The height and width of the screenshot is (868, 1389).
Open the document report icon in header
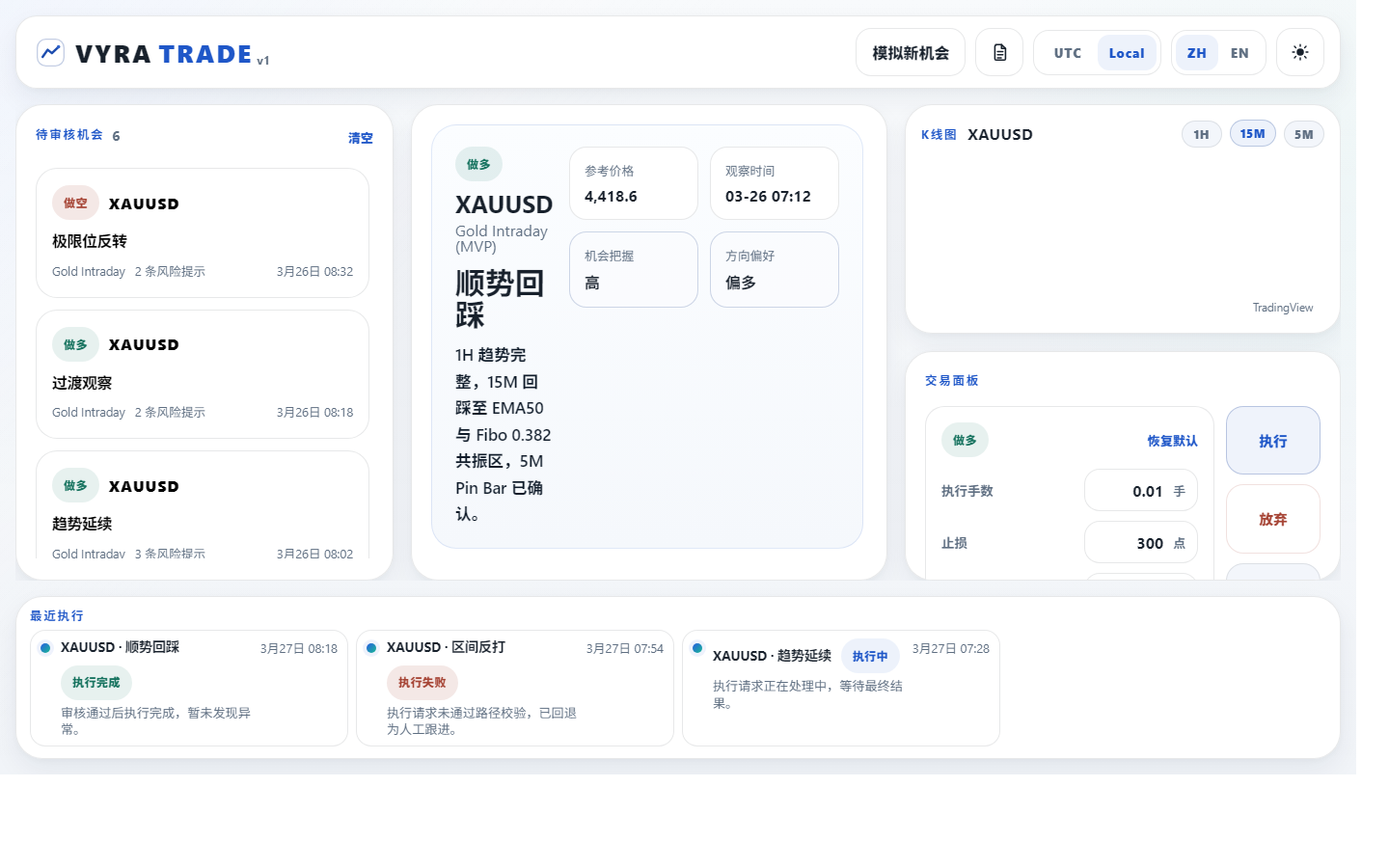pyautogui.click(x=998, y=52)
